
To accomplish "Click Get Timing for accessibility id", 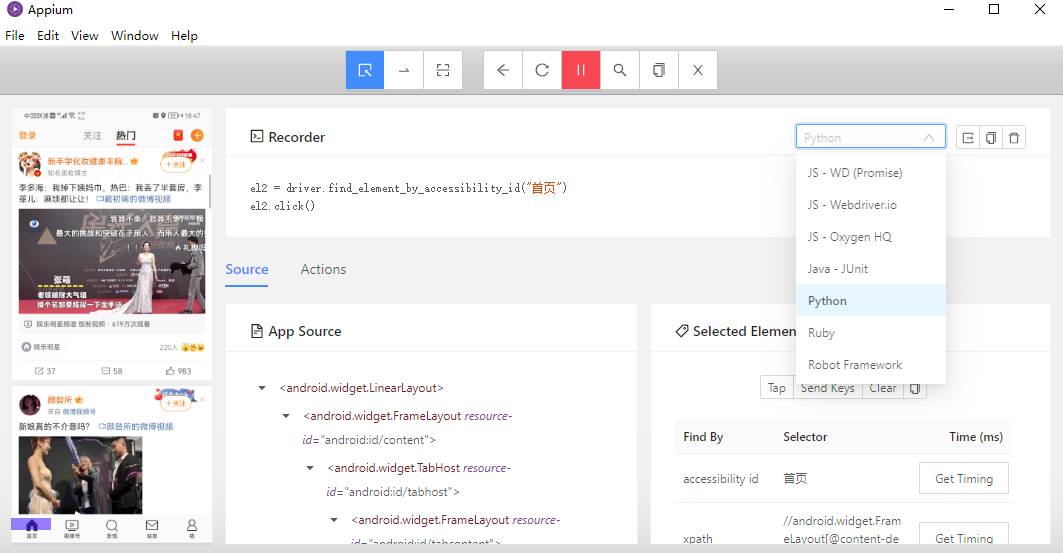I will [x=963, y=478].
